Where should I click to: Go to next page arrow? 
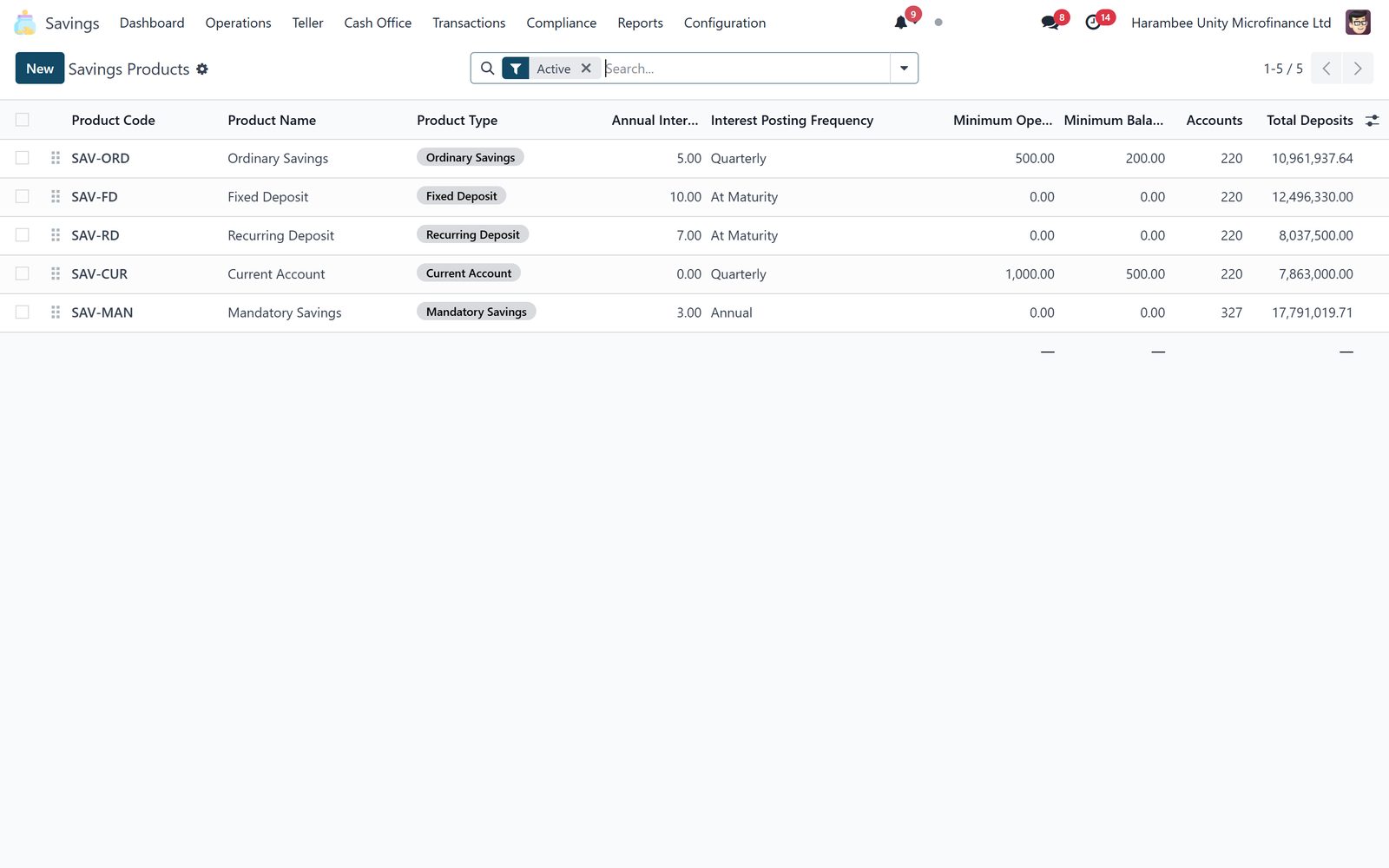tap(1358, 69)
